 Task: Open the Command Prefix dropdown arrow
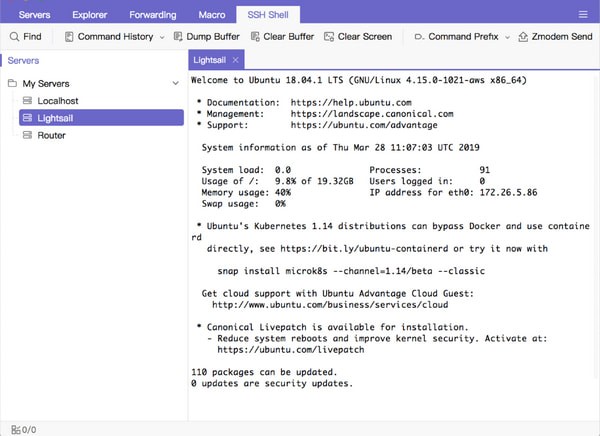click(x=507, y=37)
